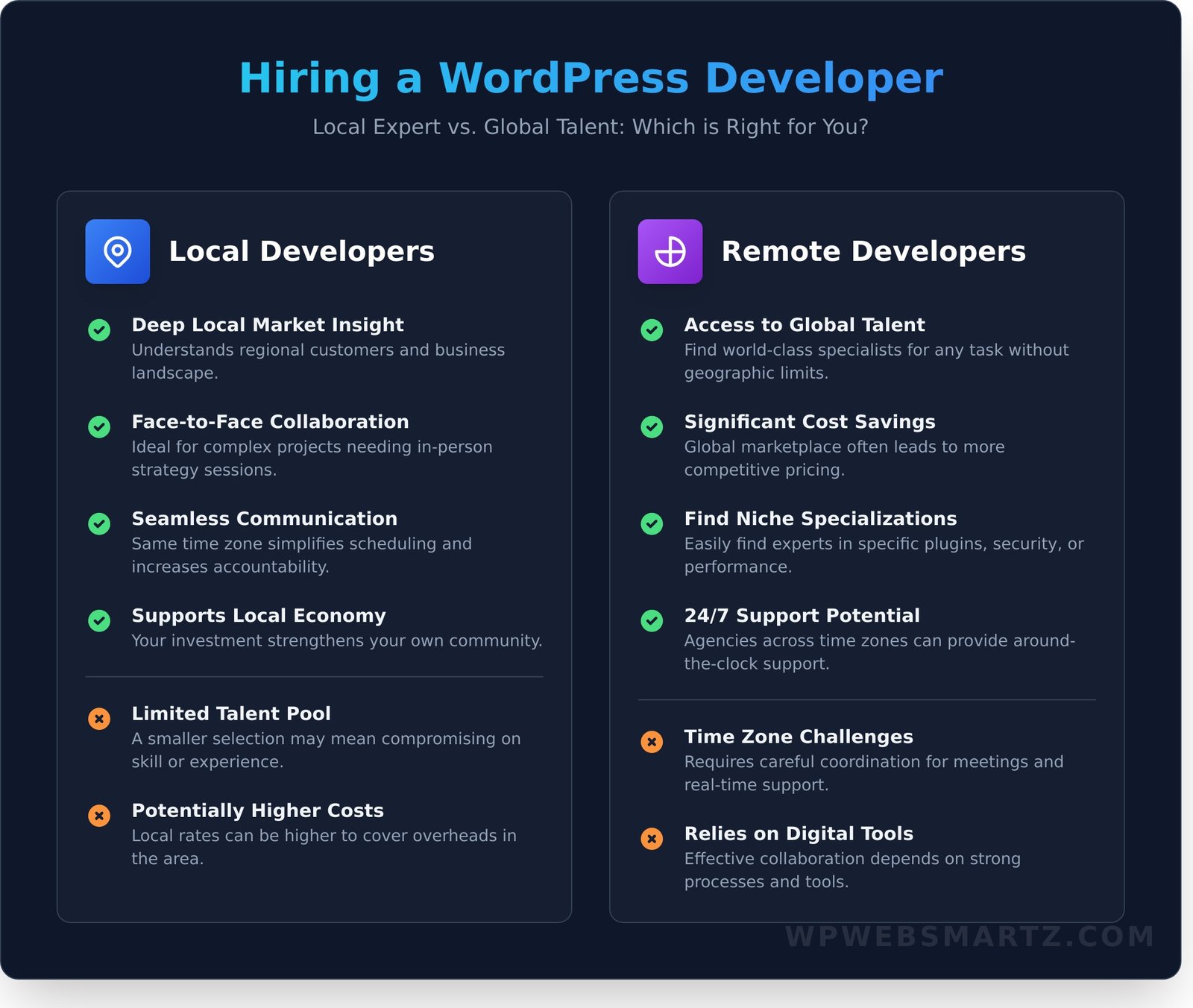Toggle the checkmark beside Supports Local Economy
1193x1008 pixels.
coord(99,621)
